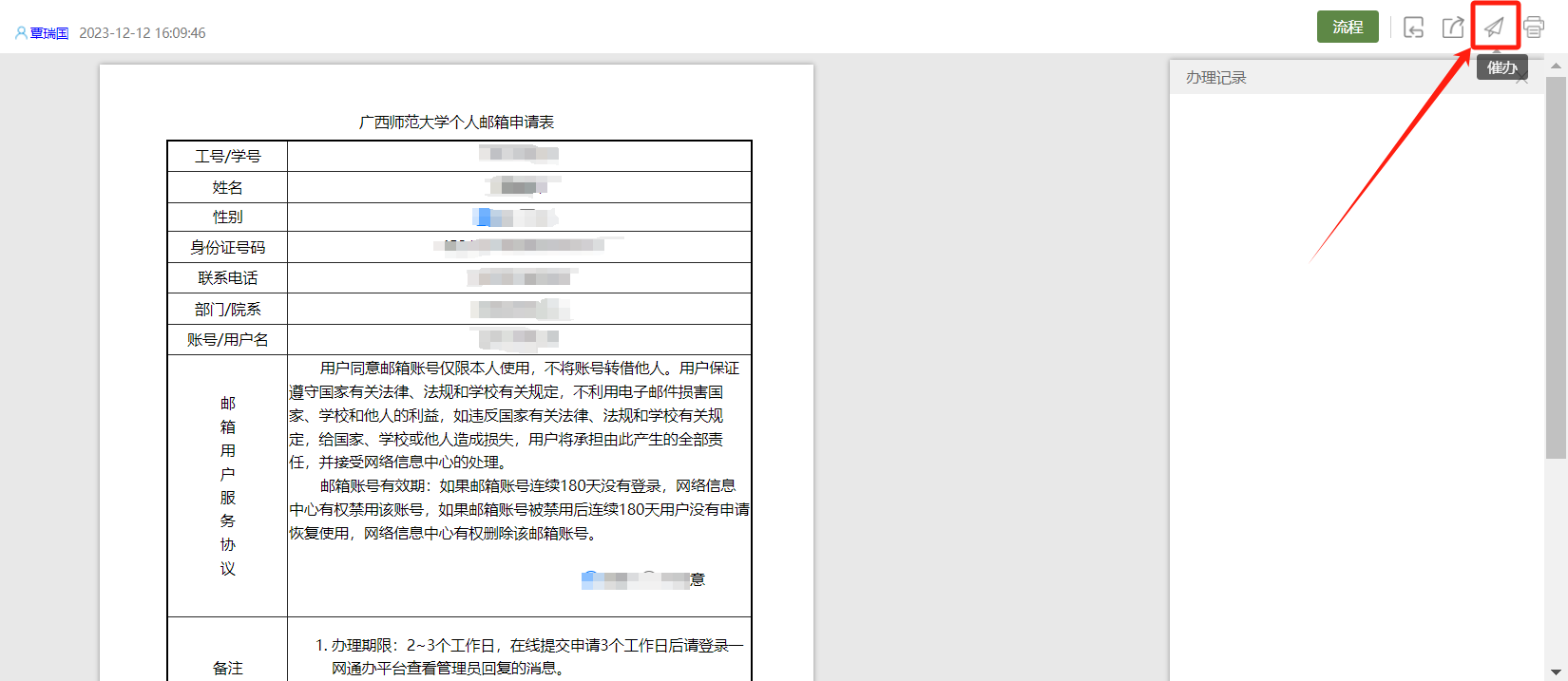The height and width of the screenshot is (681, 1568).
Task: Click the blurred value in the 姓名 row
Action: [x=521, y=186]
